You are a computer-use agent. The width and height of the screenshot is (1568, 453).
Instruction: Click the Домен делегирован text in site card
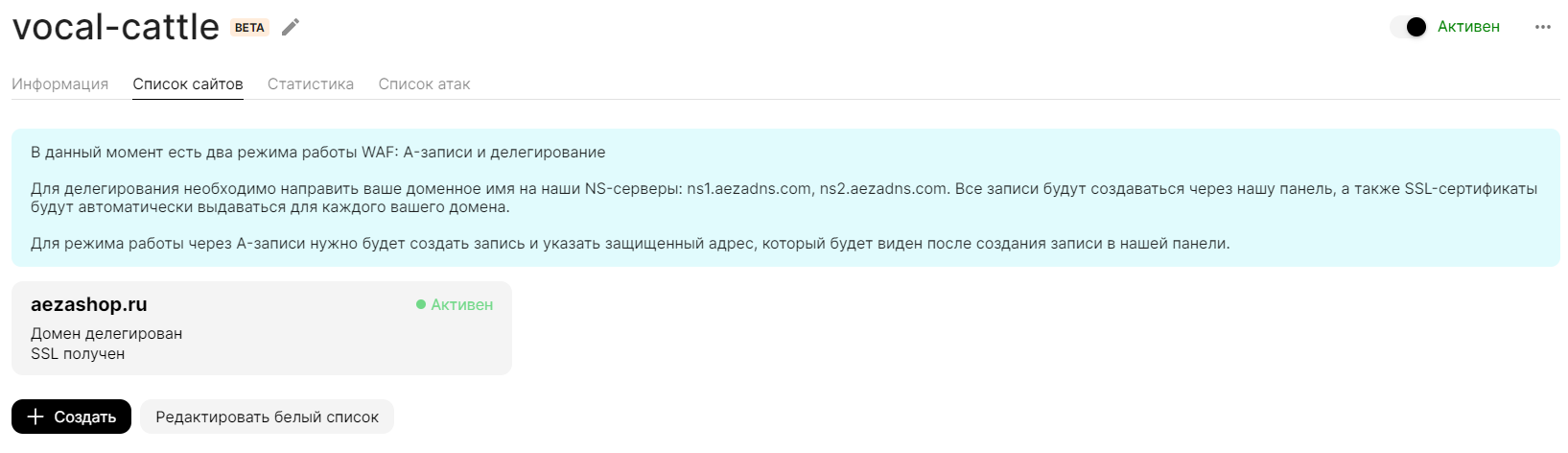coord(106,333)
